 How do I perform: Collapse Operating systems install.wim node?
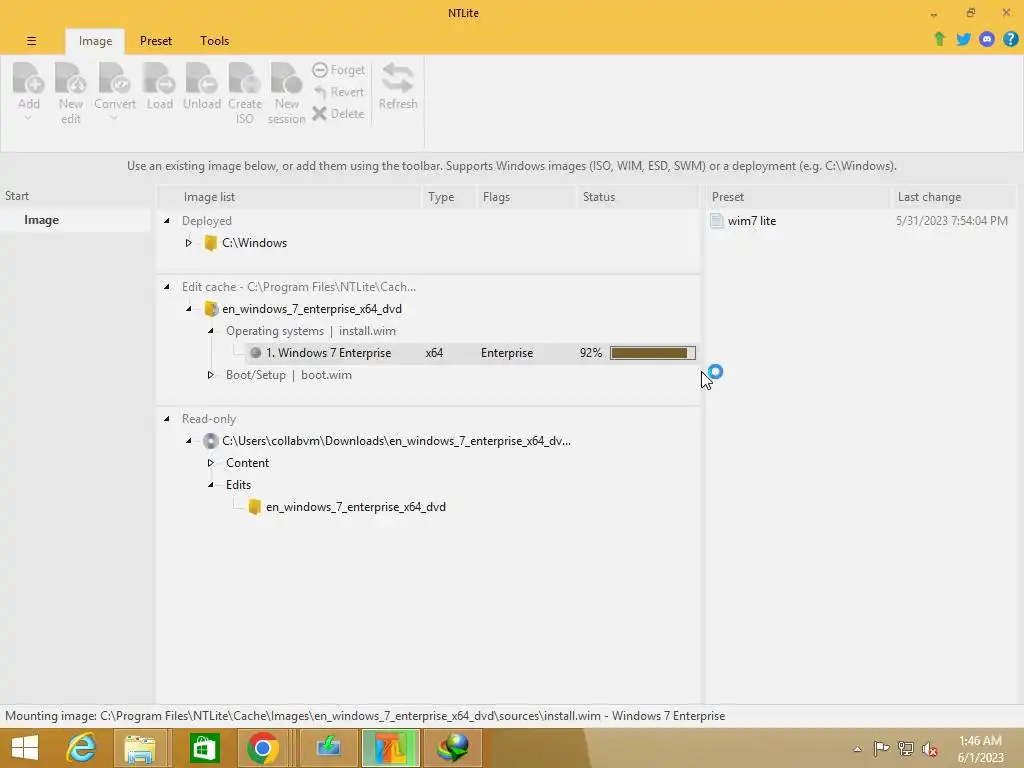211,331
